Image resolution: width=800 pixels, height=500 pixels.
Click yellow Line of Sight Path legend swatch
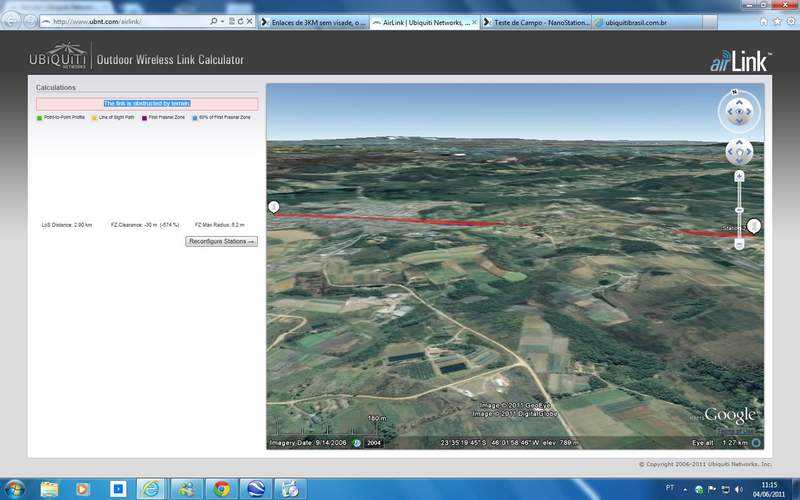coord(94,118)
